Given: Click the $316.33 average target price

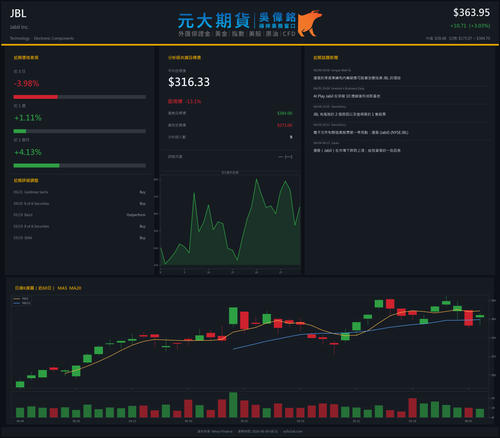Looking at the screenshot, I should 189,82.
